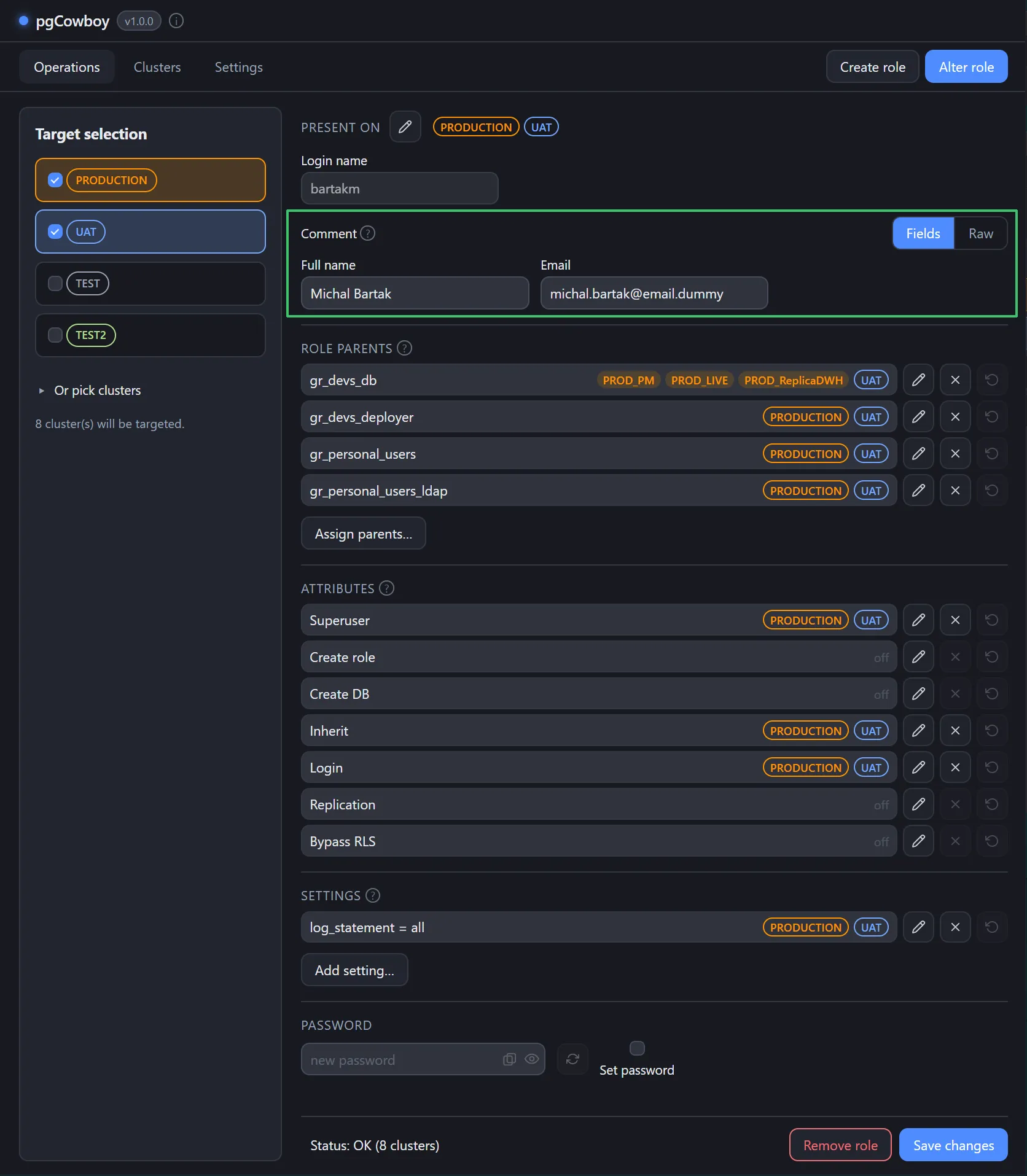Open Settings section help icon
The image size is (1027, 1176).
(373, 895)
